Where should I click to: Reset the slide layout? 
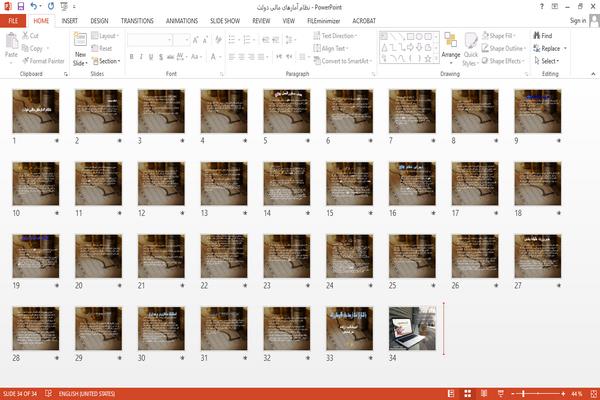(x=102, y=48)
